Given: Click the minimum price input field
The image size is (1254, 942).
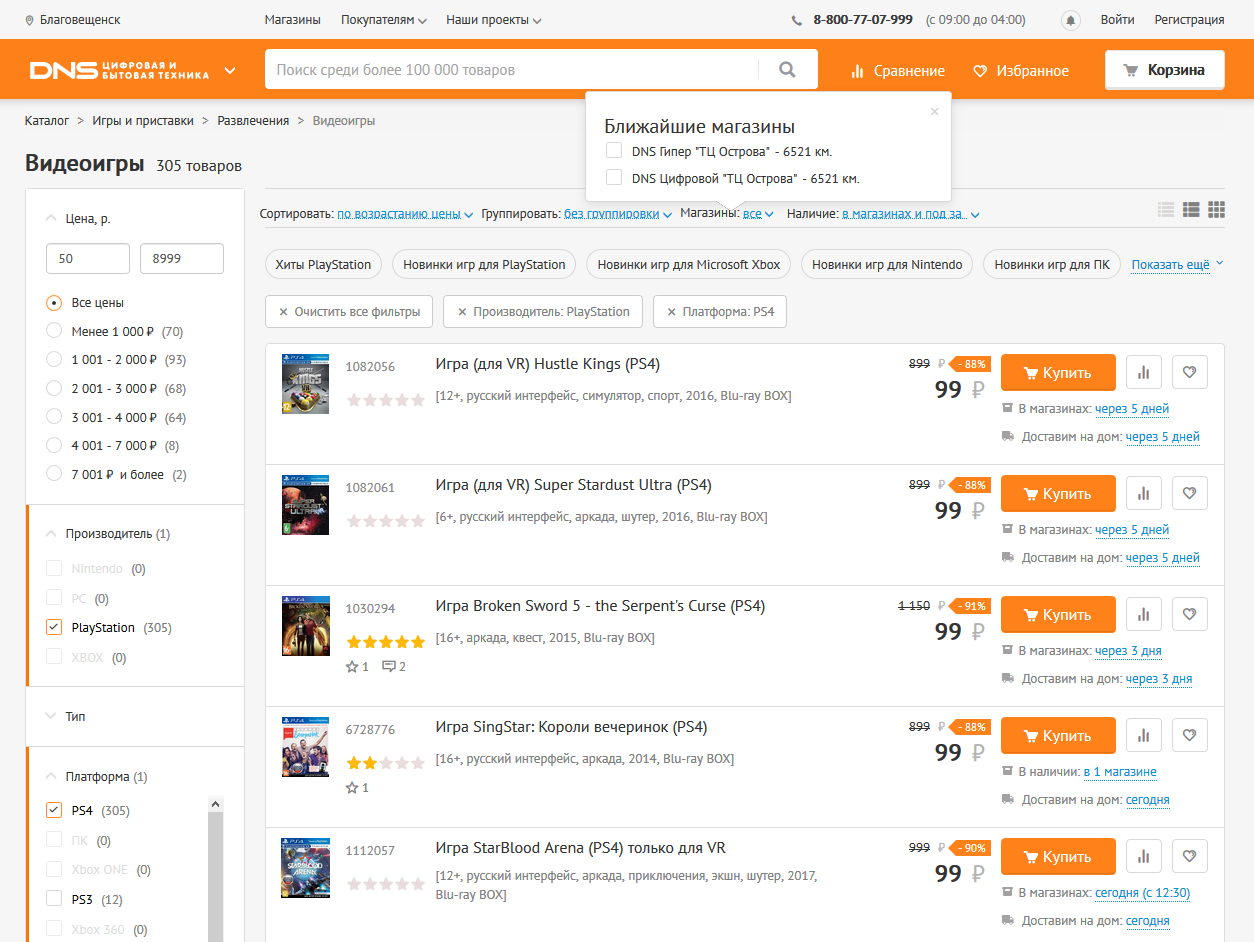Looking at the screenshot, I should pyautogui.click(x=87, y=259).
